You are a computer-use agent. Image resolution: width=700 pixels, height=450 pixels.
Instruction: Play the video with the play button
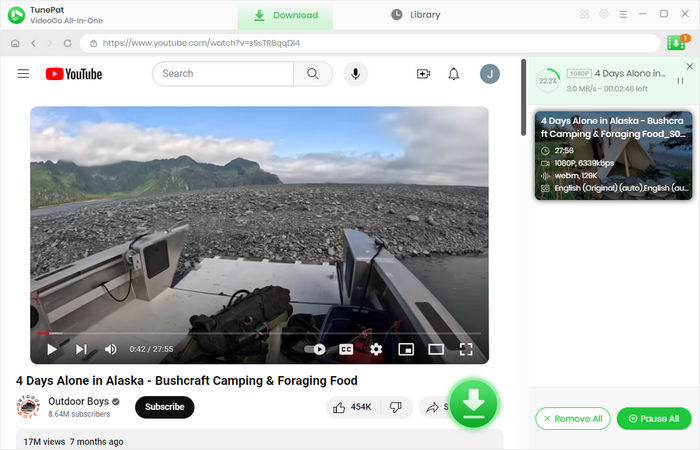[52, 349]
